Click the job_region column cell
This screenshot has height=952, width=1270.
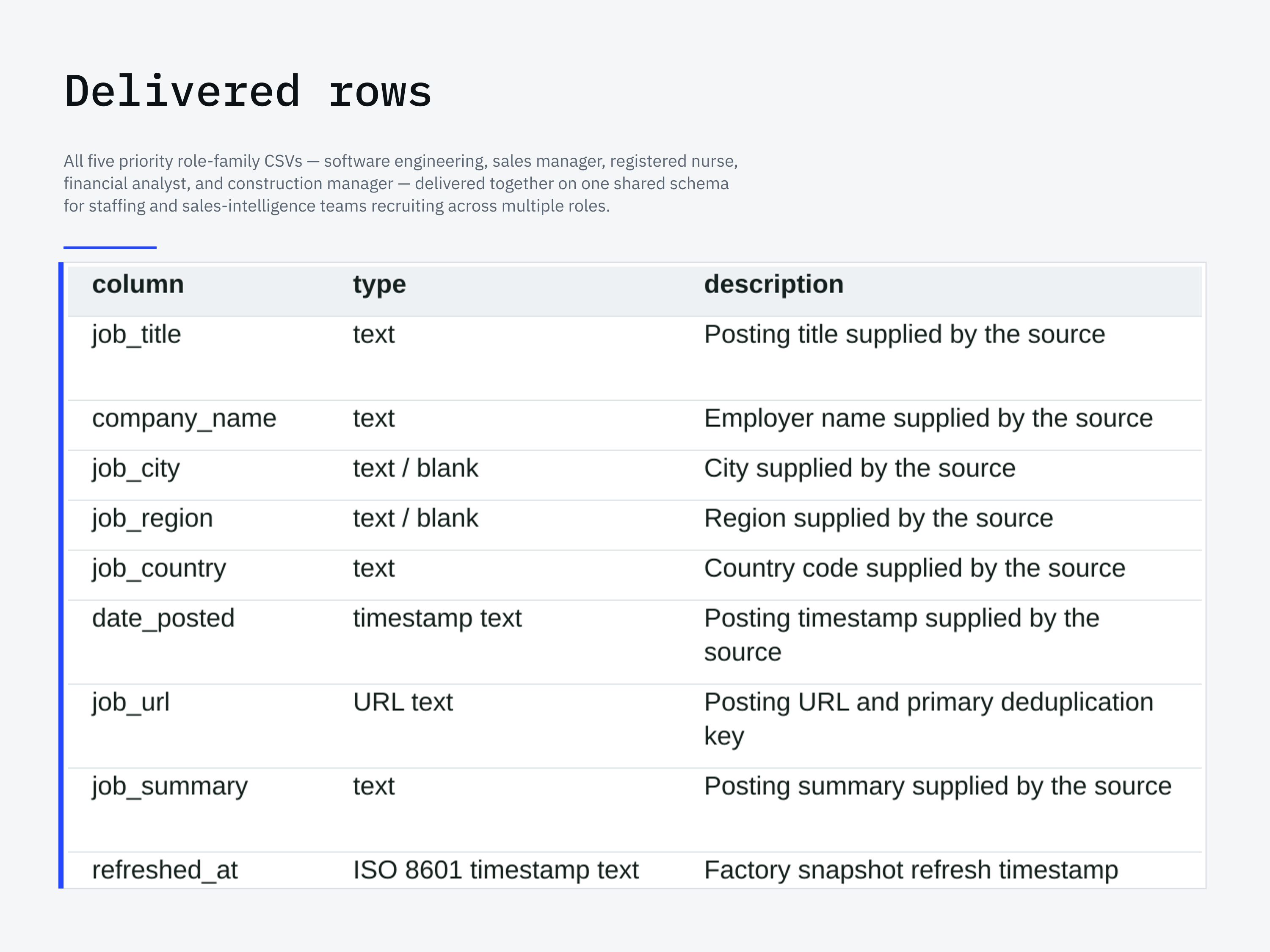(152, 519)
